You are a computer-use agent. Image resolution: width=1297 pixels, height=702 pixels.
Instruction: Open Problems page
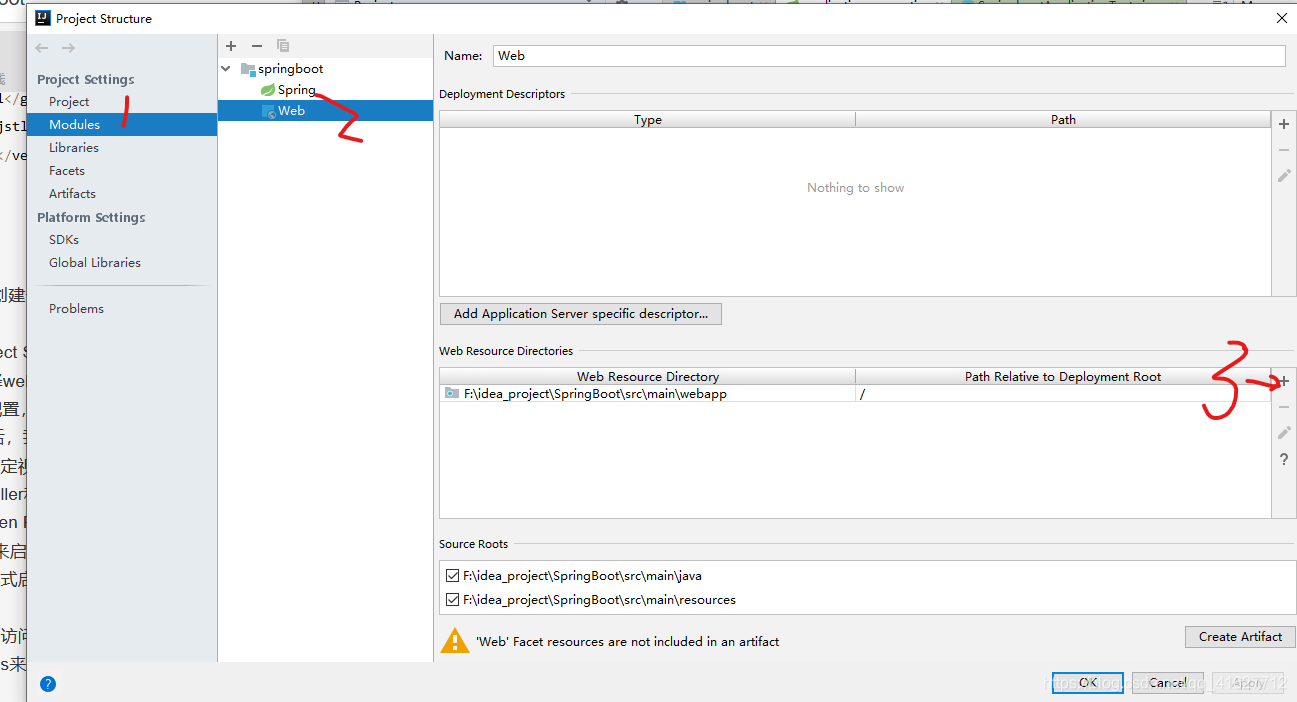(x=76, y=309)
